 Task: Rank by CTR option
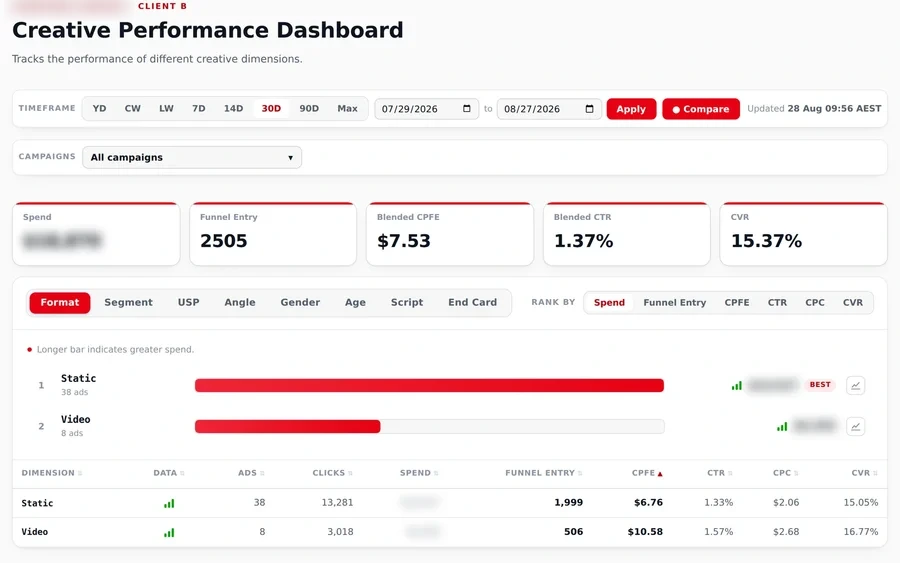(x=777, y=302)
